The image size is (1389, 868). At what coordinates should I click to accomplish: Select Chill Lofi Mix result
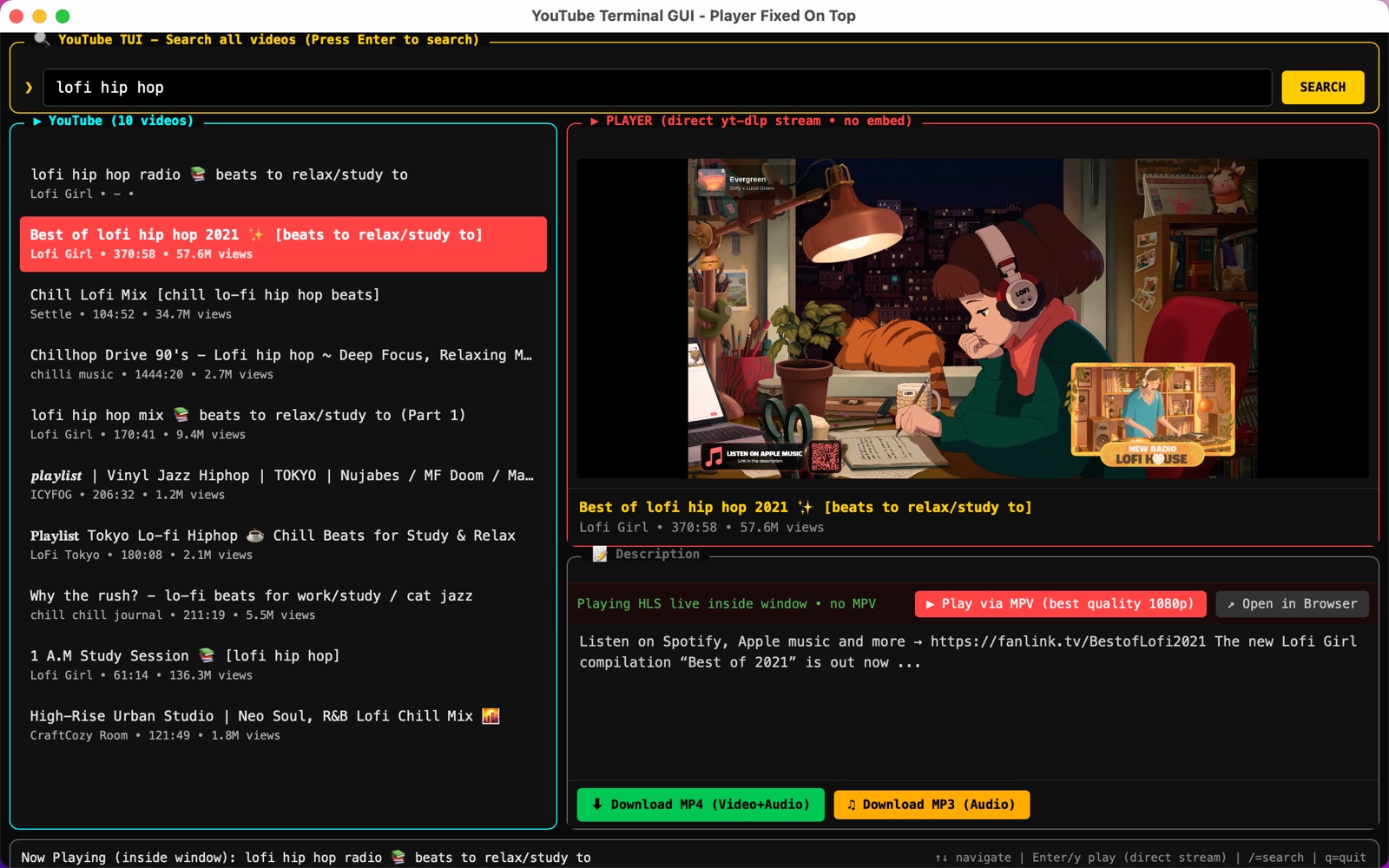283,304
